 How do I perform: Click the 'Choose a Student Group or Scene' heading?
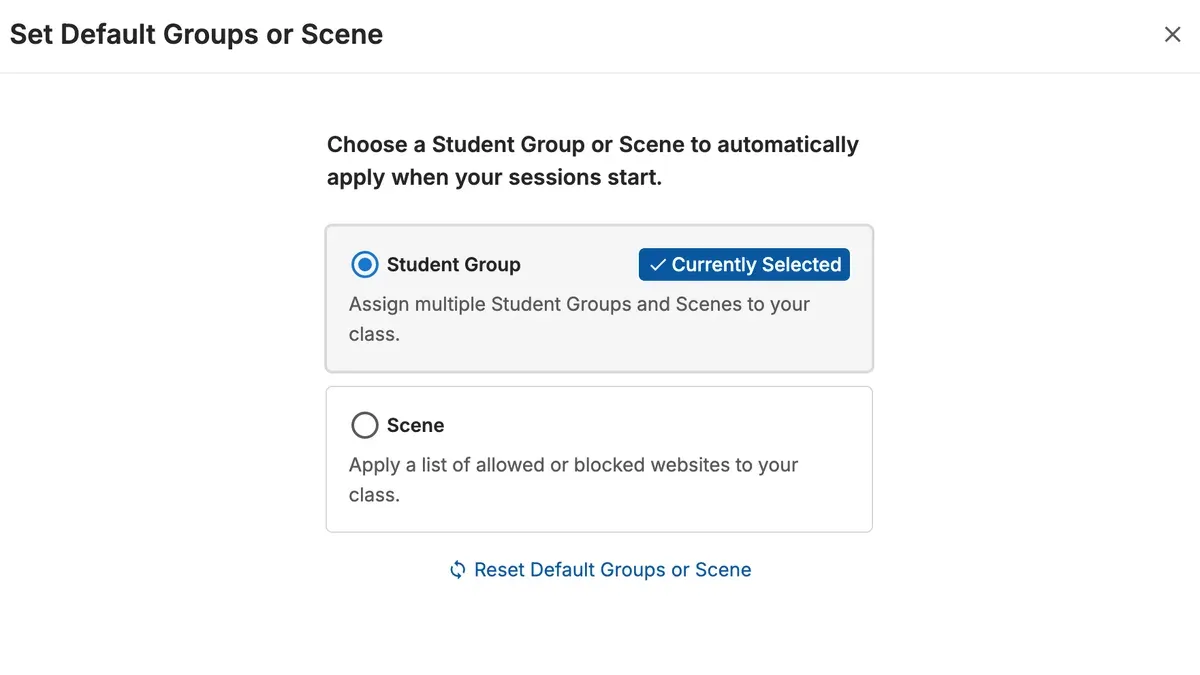click(593, 161)
